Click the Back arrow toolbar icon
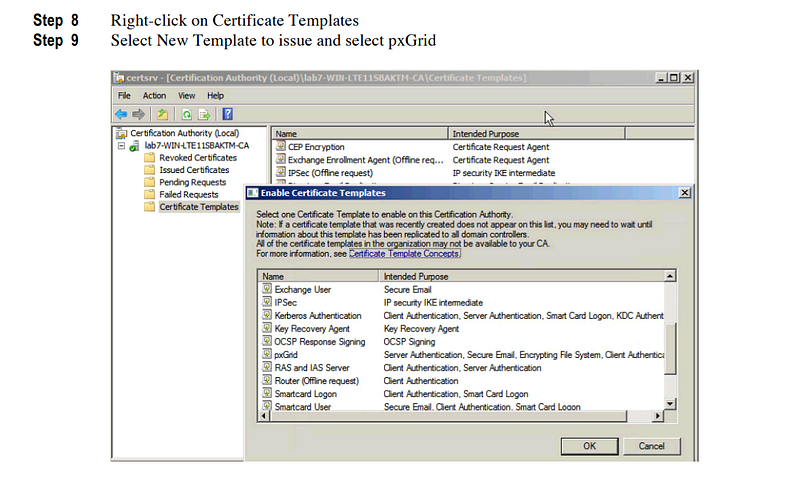 (121, 114)
